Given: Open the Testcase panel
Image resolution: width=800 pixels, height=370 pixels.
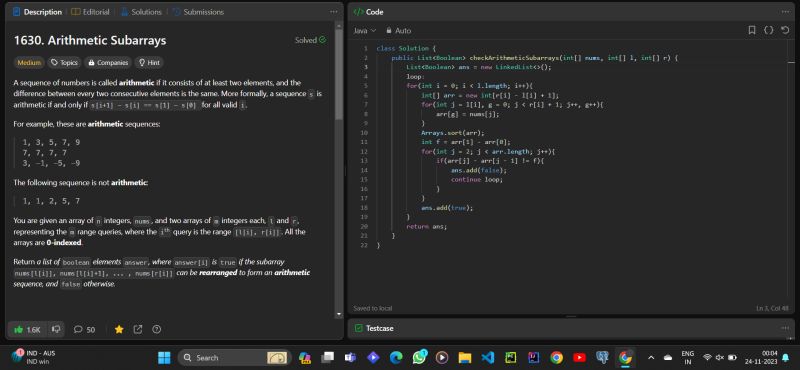Looking at the screenshot, I should 374,328.
